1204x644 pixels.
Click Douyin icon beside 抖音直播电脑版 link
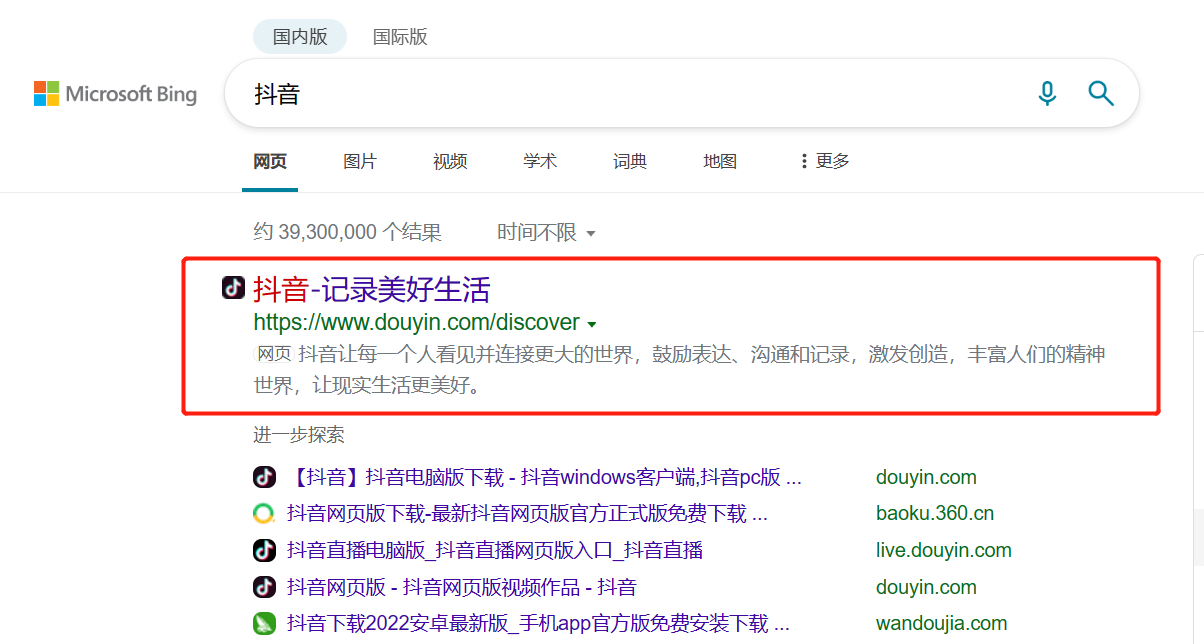(264, 550)
